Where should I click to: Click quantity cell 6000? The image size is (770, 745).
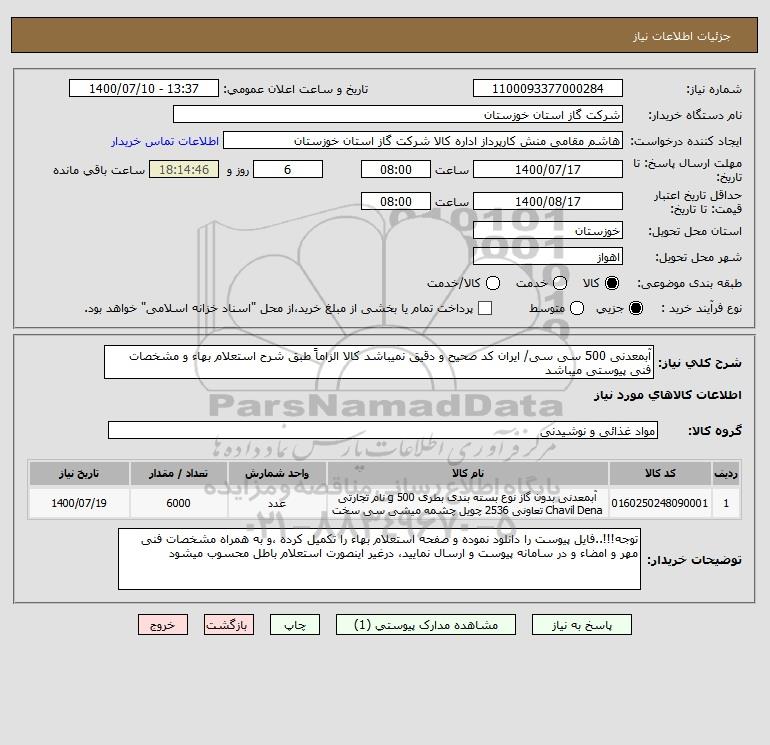[178, 503]
